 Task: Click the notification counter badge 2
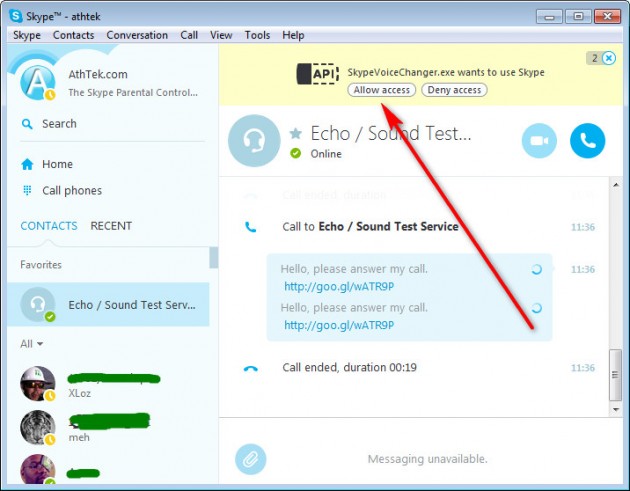click(x=594, y=58)
